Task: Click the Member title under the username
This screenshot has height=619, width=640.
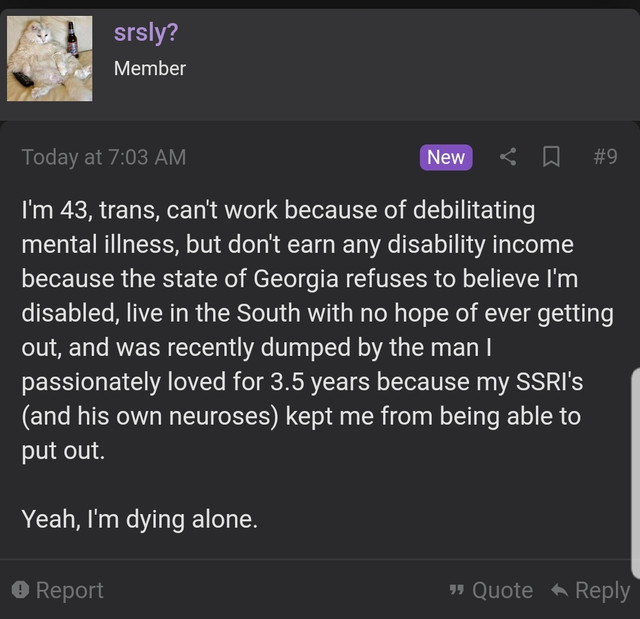Action: click(x=149, y=68)
